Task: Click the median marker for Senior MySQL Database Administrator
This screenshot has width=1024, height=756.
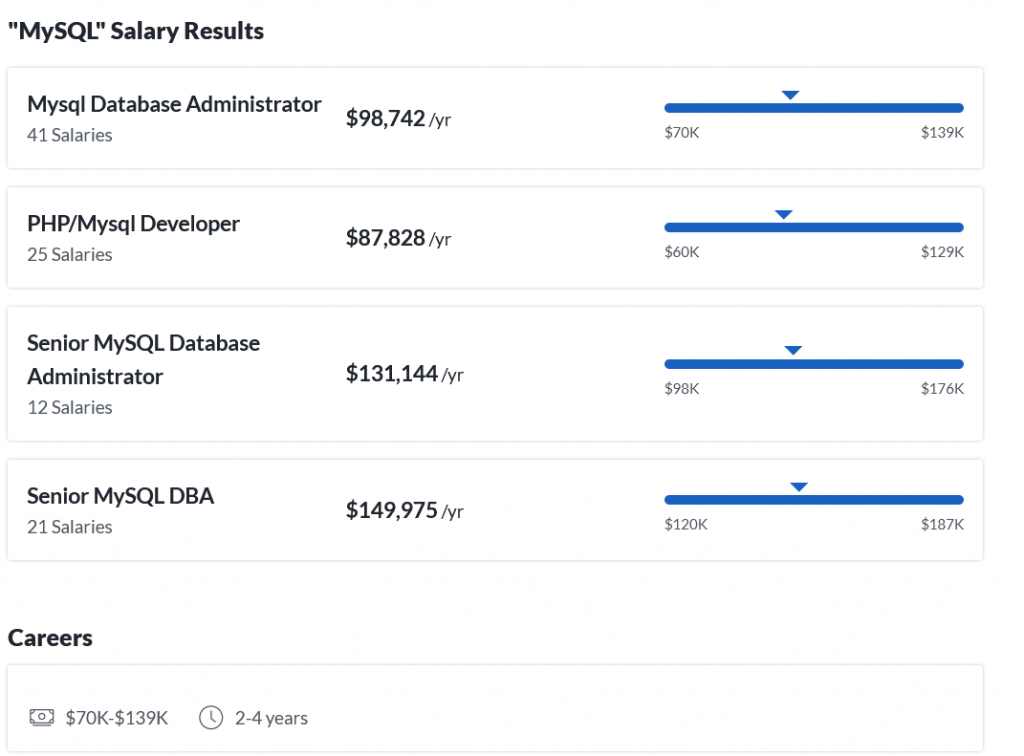Action: tap(793, 351)
